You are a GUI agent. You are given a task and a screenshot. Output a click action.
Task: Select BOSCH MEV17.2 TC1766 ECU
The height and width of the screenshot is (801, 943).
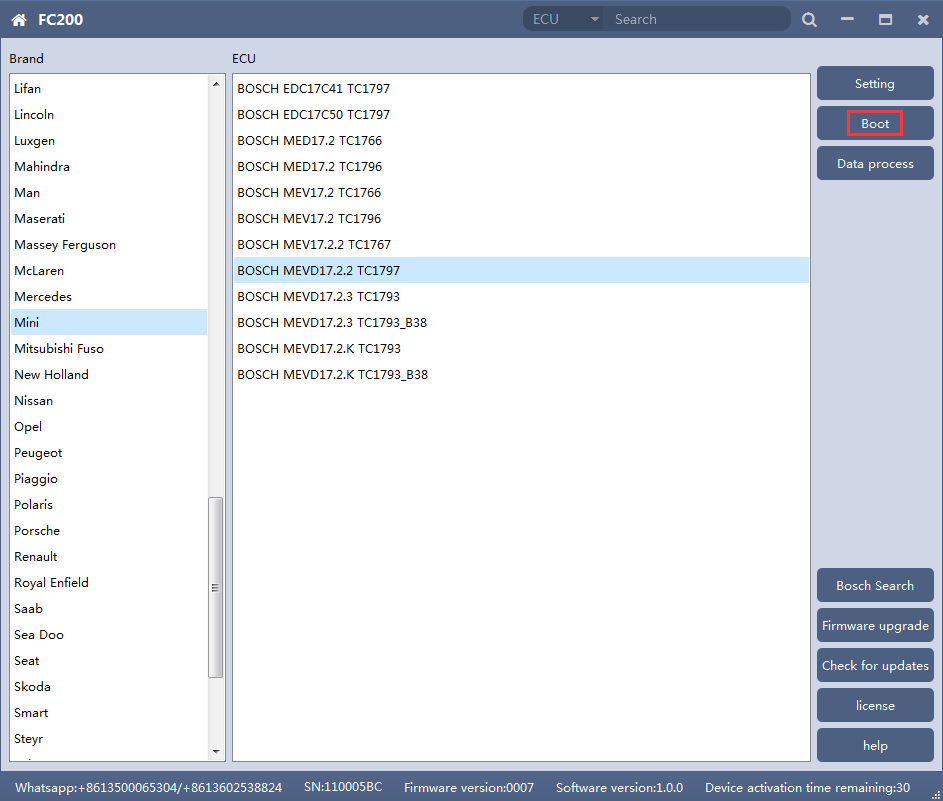[521, 192]
